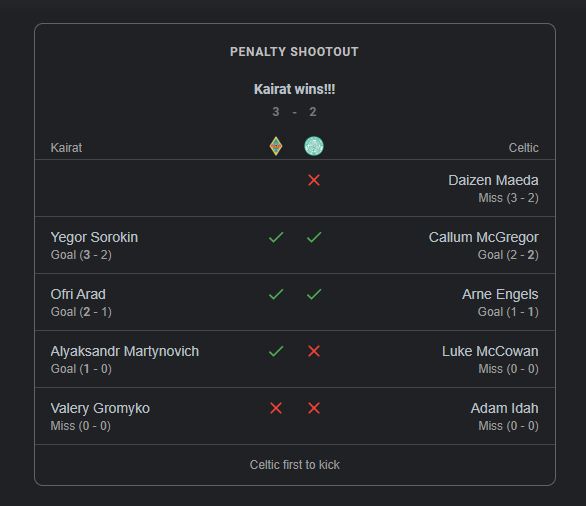Click green check next to Arne Engels
This screenshot has width=586, height=506.
tap(314, 294)
